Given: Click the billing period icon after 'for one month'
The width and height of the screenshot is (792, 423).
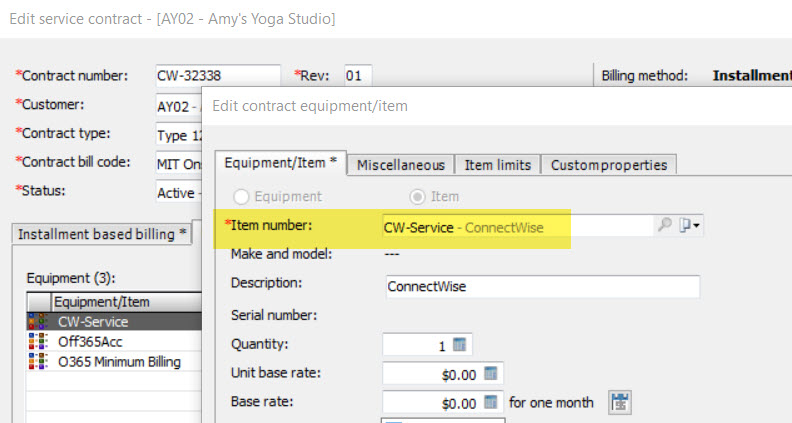Looking at the screenshot, I should (621, 403).
